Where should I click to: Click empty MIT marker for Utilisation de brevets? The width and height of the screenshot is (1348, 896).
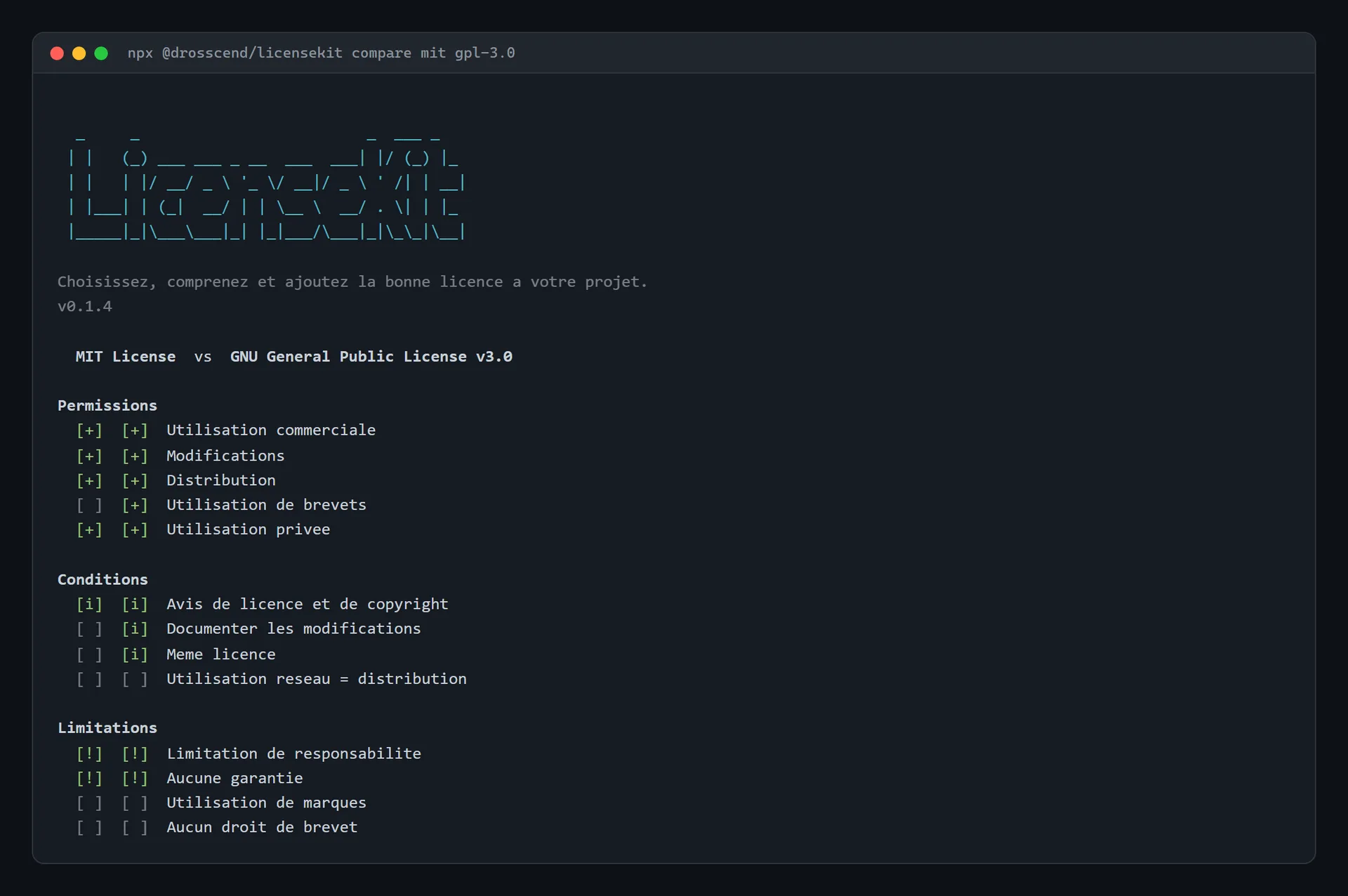89,505
